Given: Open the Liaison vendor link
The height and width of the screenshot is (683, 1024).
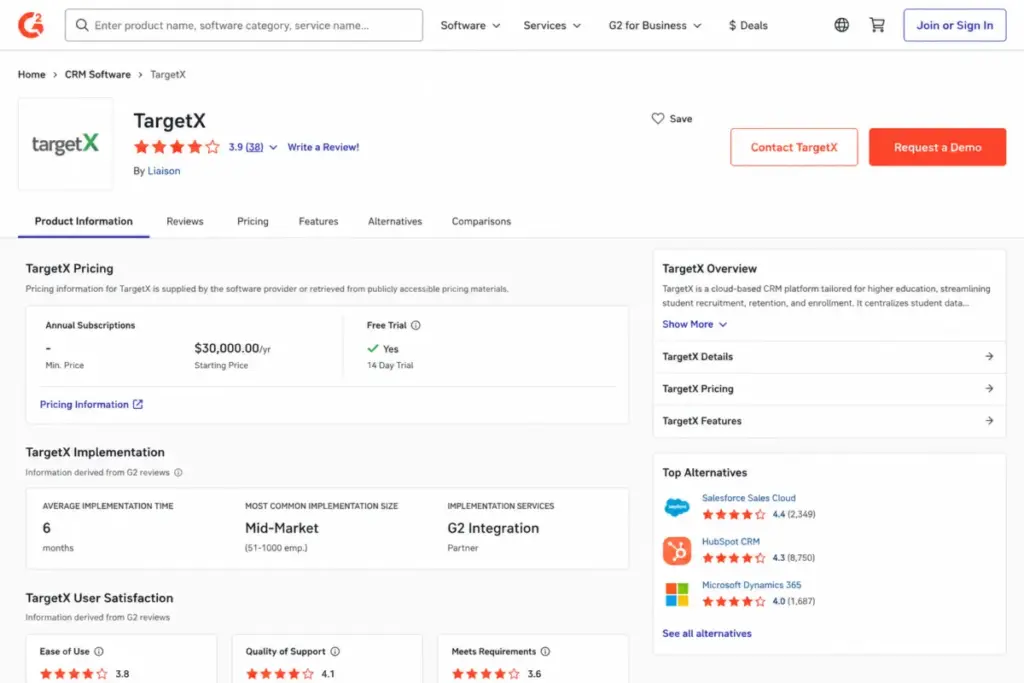Looking at the screenshot, I should [164, 170].
